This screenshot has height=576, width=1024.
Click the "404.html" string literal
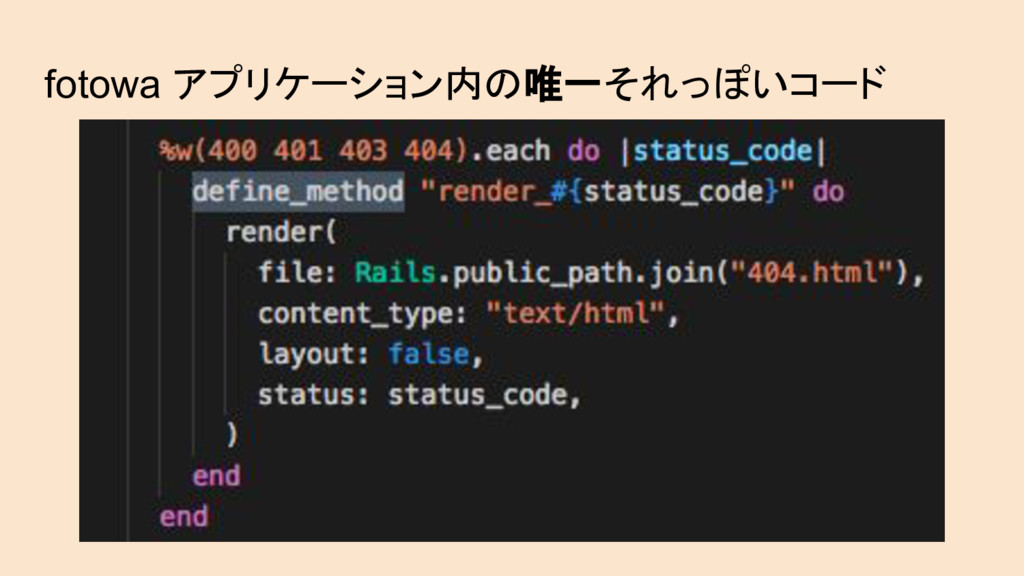pyautogui.click(x=812, y=272)
